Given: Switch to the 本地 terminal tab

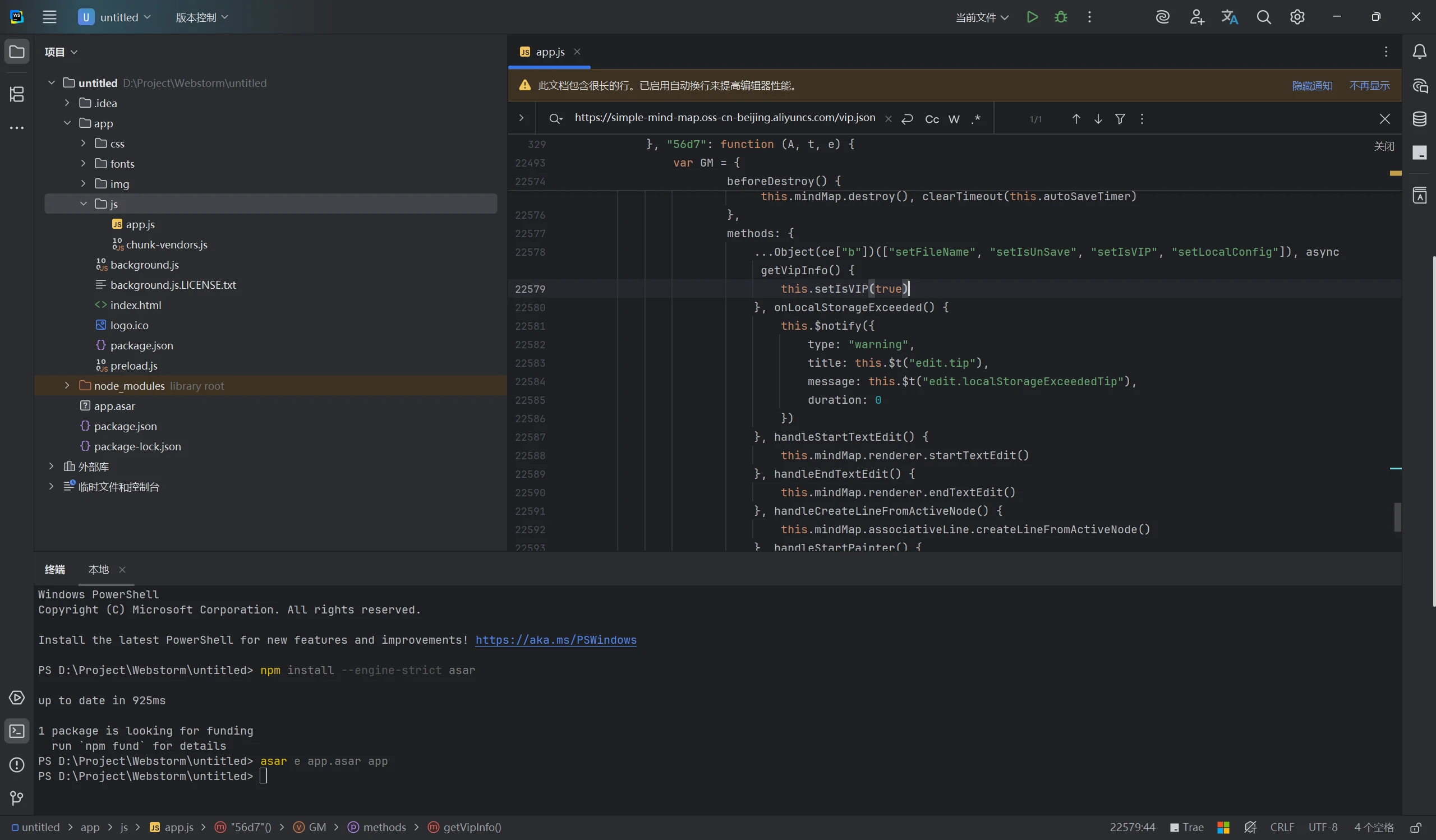Looking at the screenshot, I should 99,570.
